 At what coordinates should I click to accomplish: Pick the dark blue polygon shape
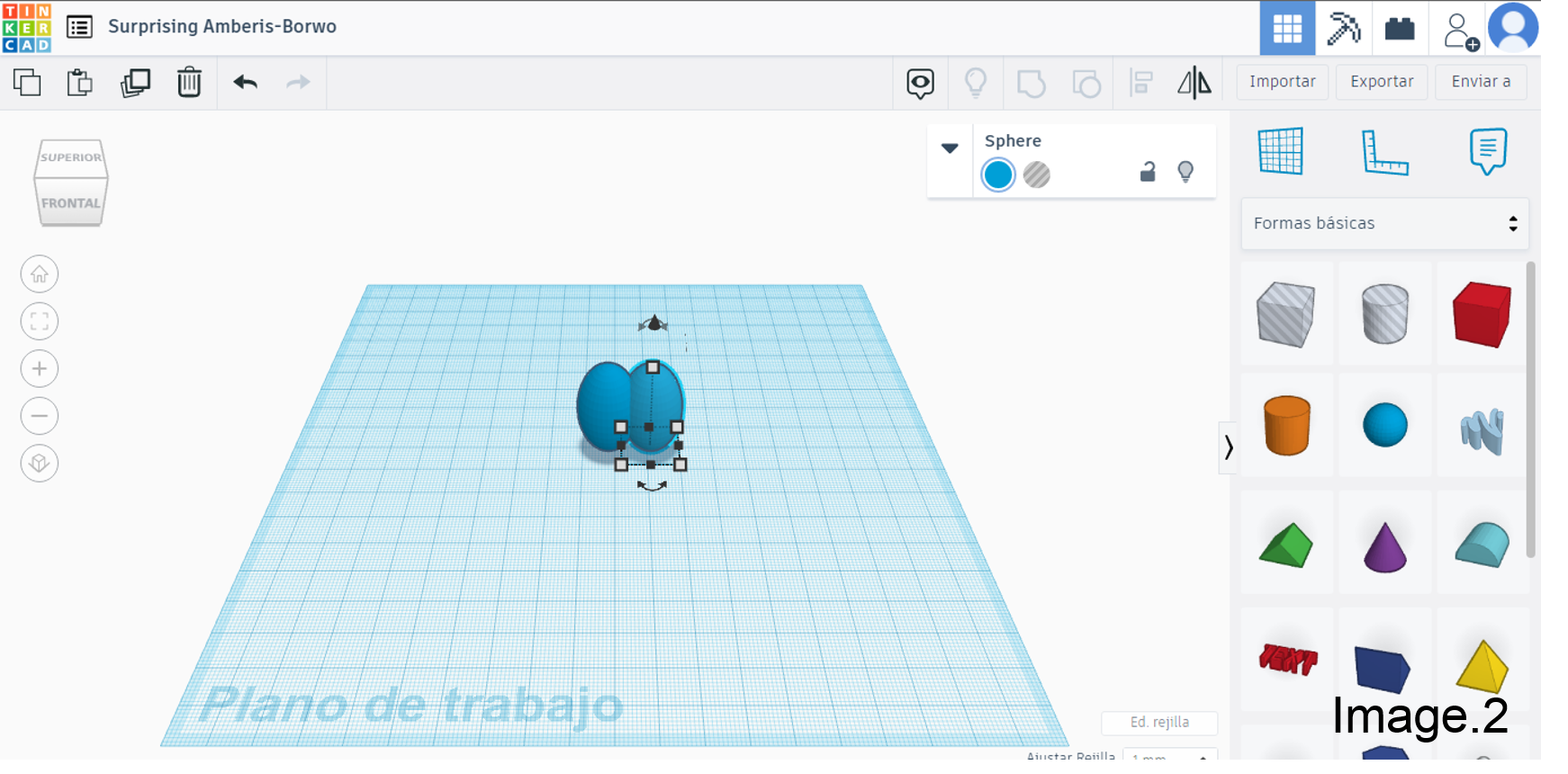[x=1383, y=669]
